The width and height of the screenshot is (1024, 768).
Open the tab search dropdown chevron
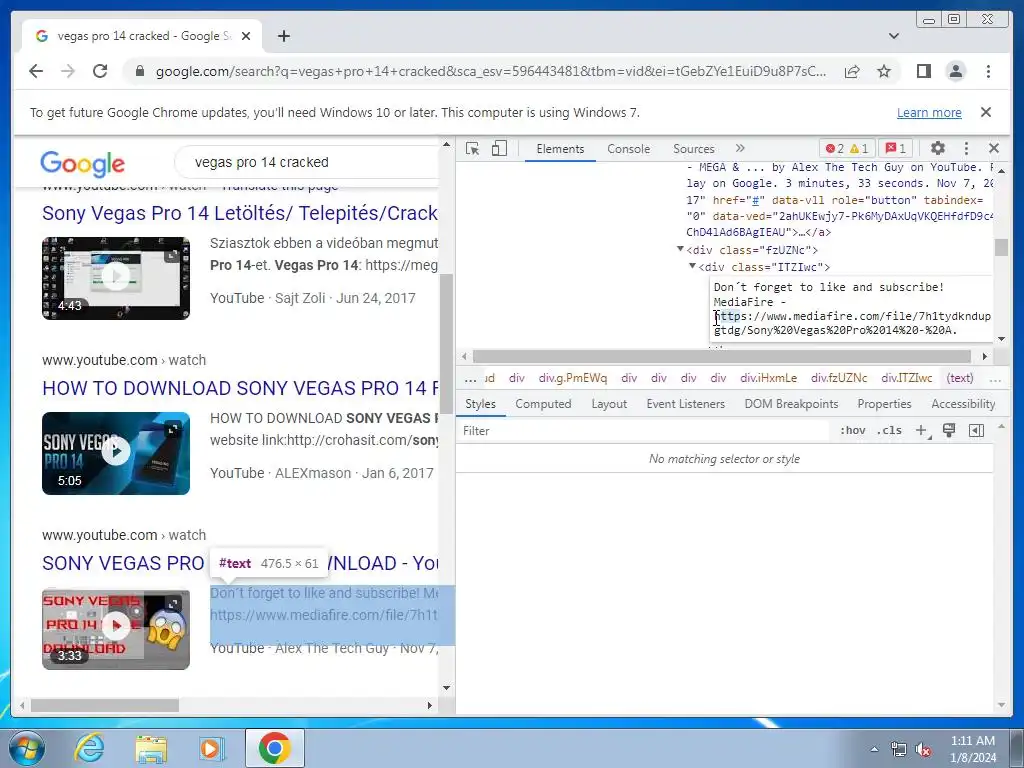(894, 36)
